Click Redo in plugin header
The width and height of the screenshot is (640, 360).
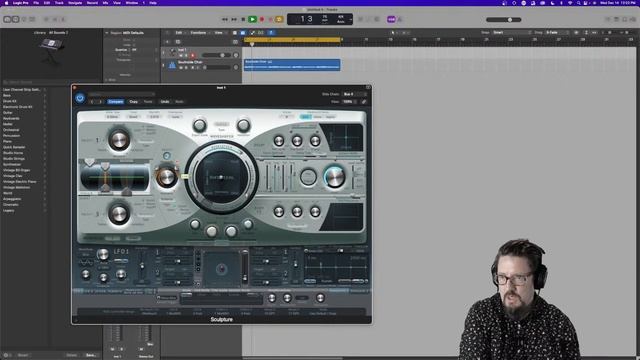[x=179, y=102]
